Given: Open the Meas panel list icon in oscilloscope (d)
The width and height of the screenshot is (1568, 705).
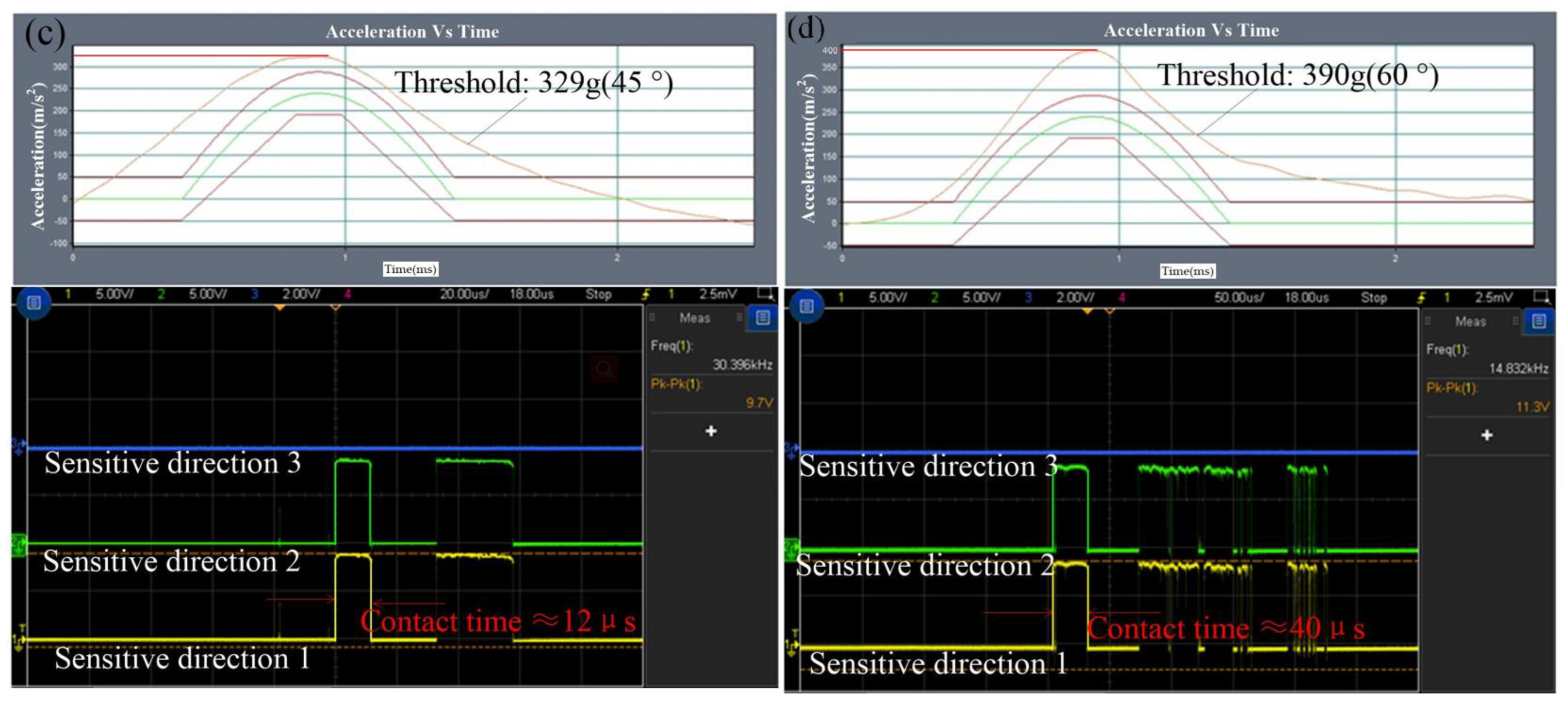Looking at the screenshot, I should pyautogui.click(x=1539, y=321).
